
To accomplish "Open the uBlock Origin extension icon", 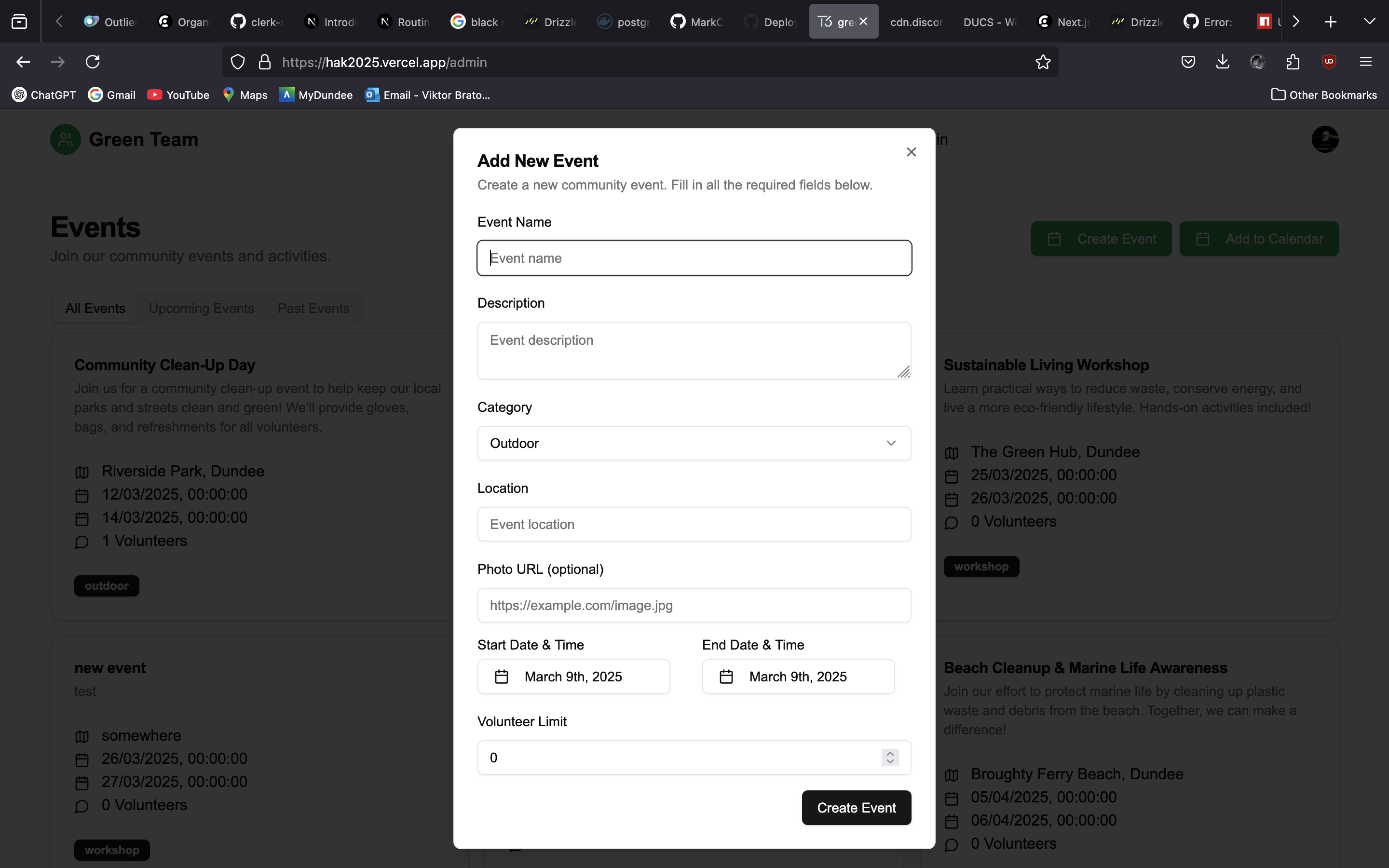I will [1329, 62].
